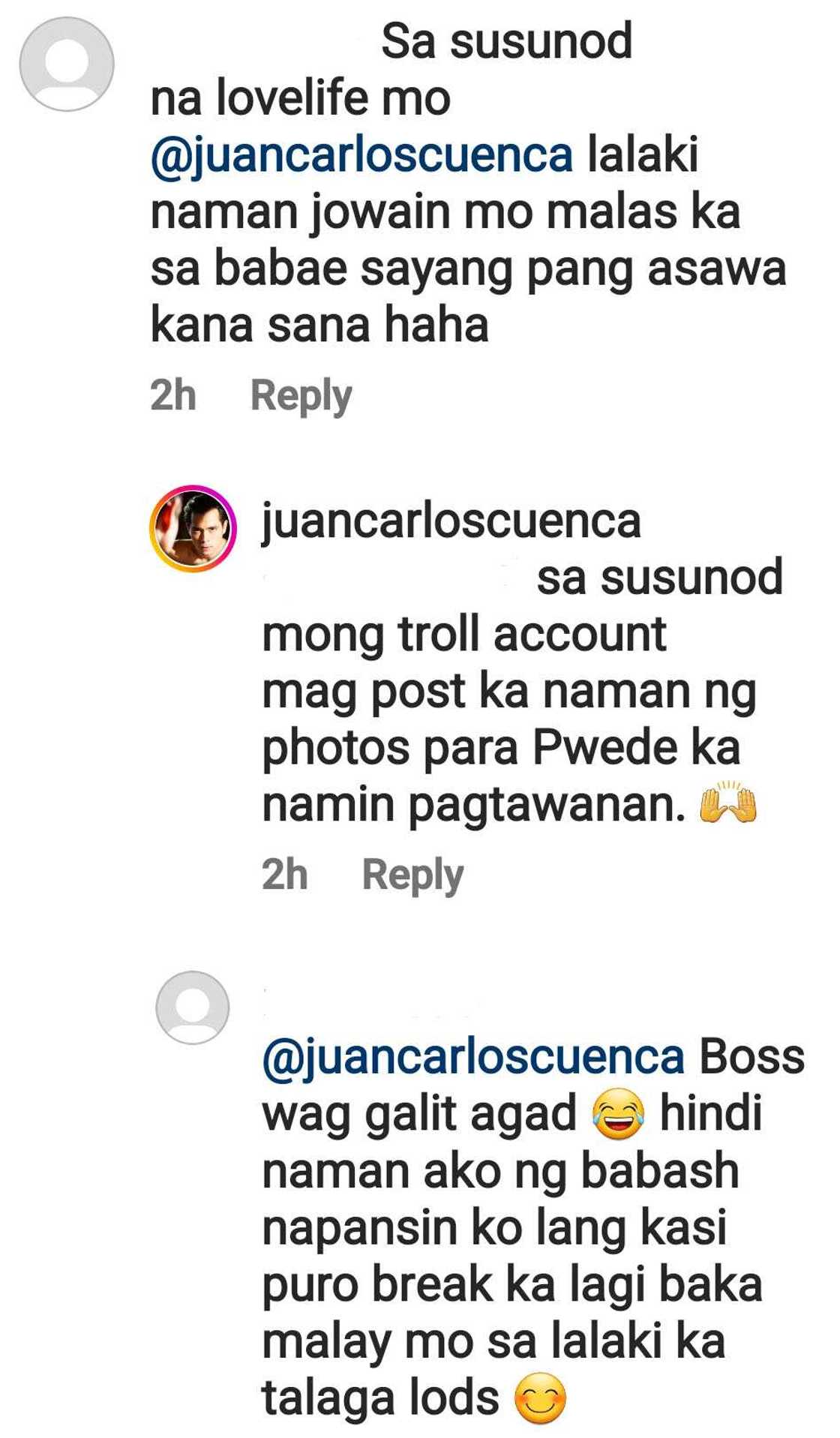The image size is (840, 1438).
Task: Open @juancarloscuenca mention in the lovelife comment
Action: (x=362, y=156)
